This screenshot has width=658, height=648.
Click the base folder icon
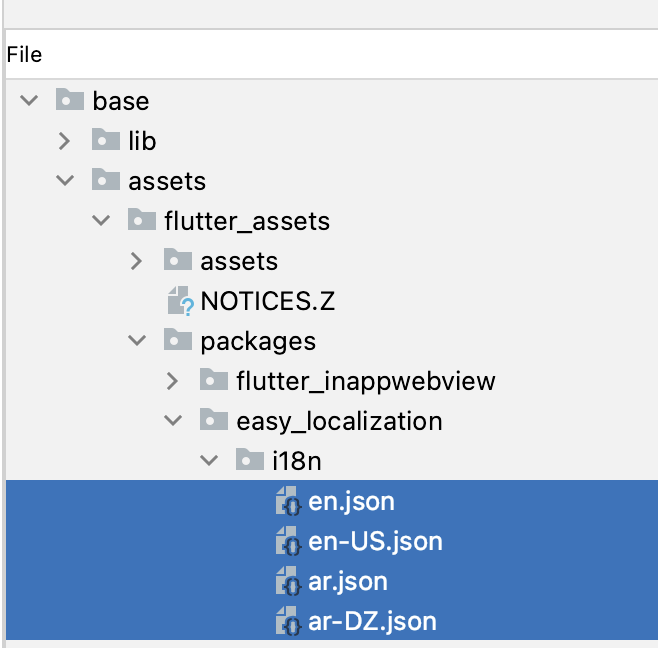coord(70,99)
